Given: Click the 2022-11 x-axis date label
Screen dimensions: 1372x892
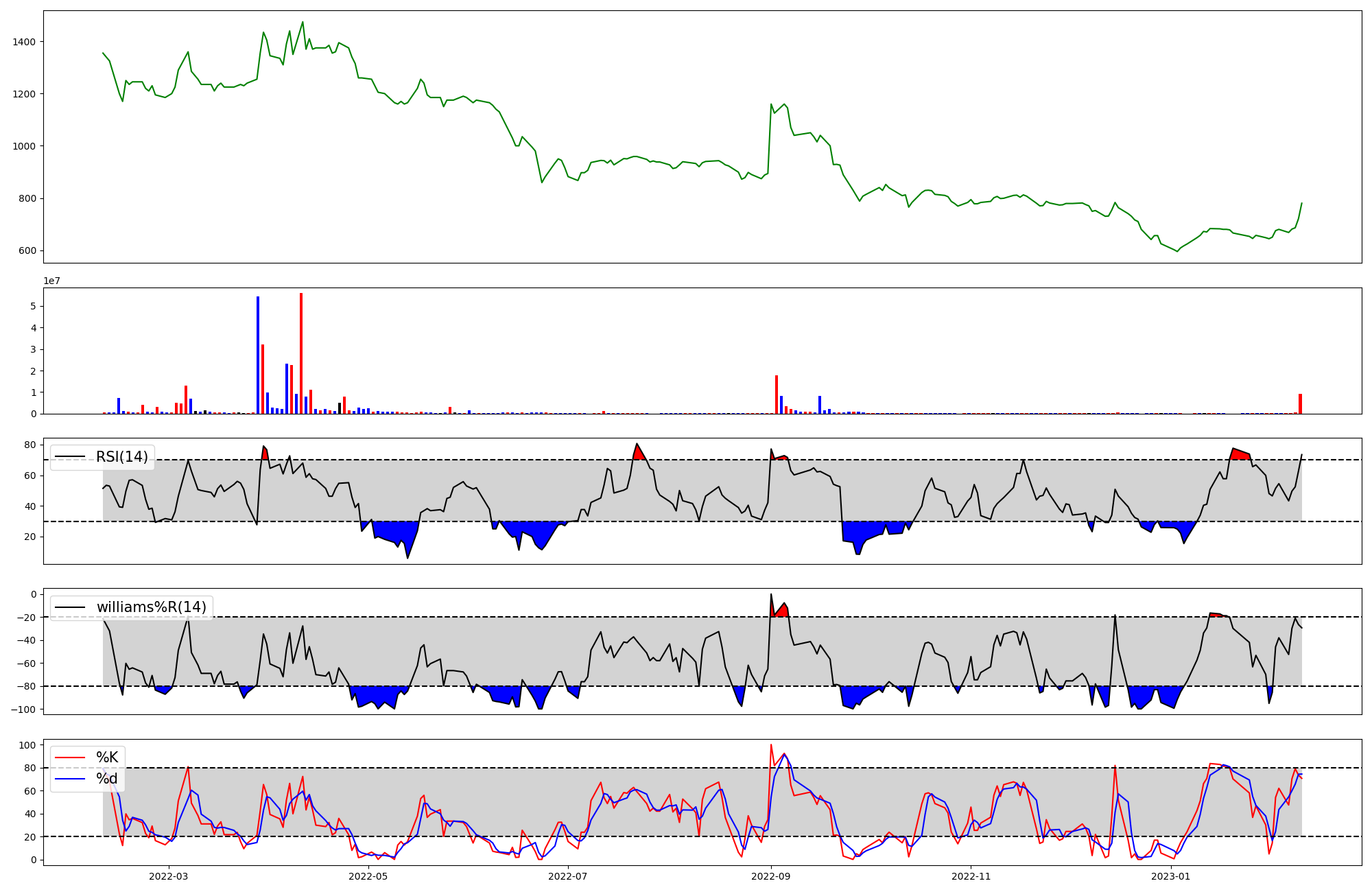Looking at the screenshot, I should (971, 876).
